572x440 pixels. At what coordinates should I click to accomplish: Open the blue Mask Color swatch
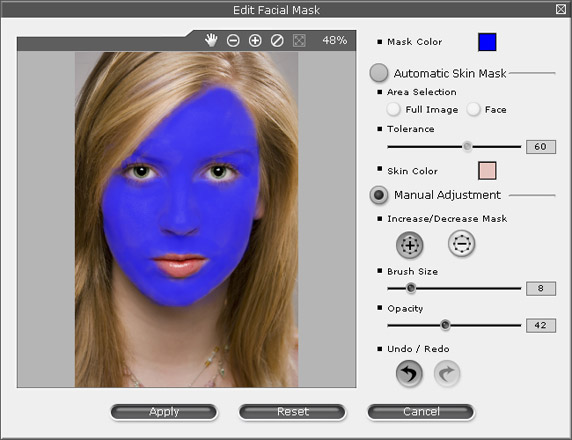487,42
